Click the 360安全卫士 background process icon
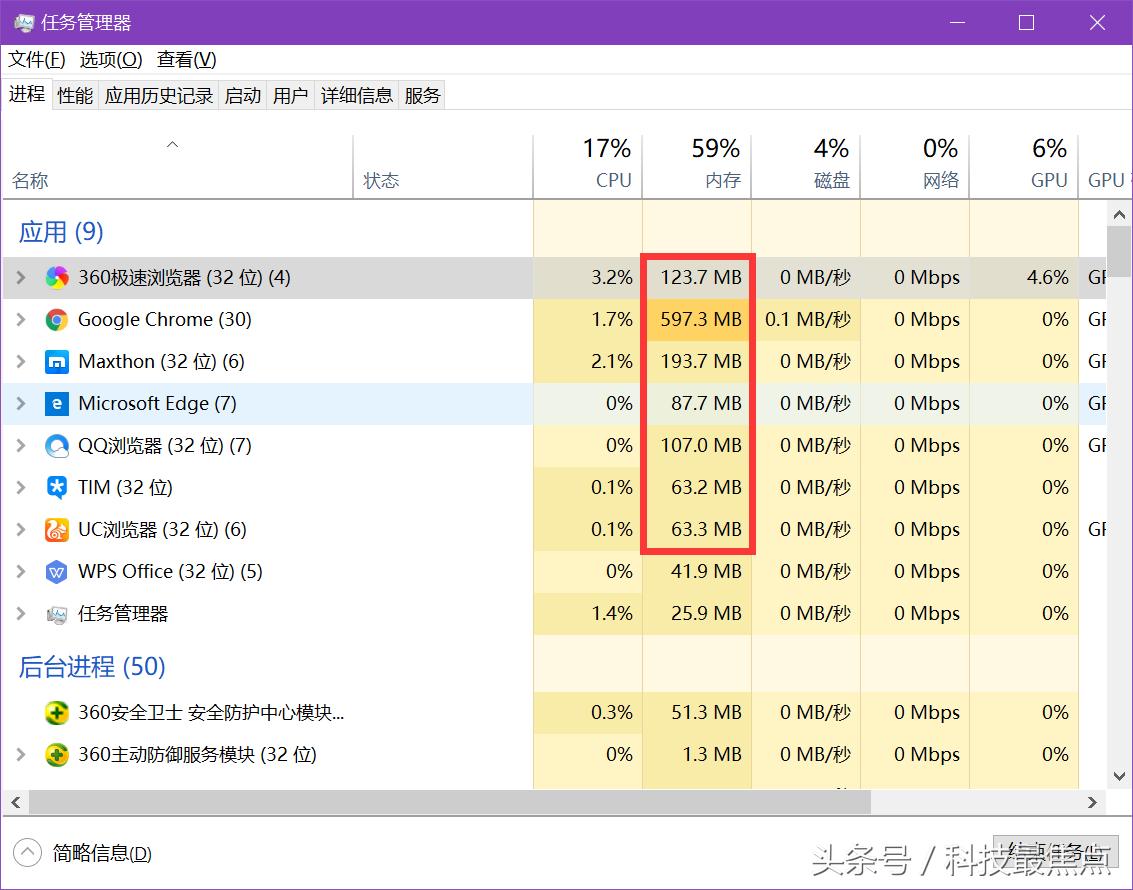This screenshot has width=1133, height=890. tap(56, 713)
